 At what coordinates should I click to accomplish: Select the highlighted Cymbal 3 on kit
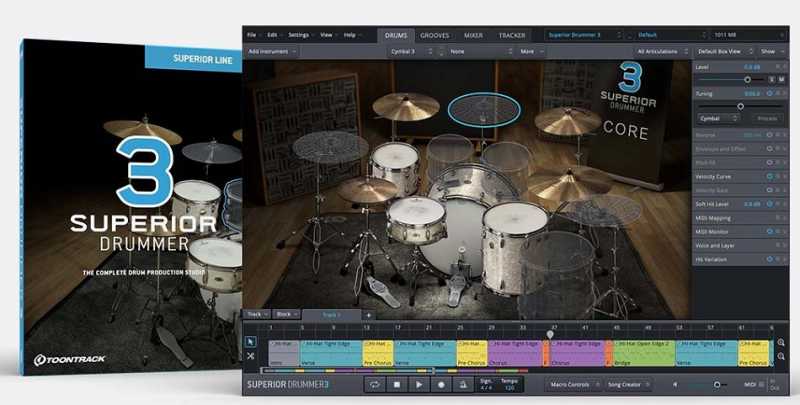click(x=484, y=109)
